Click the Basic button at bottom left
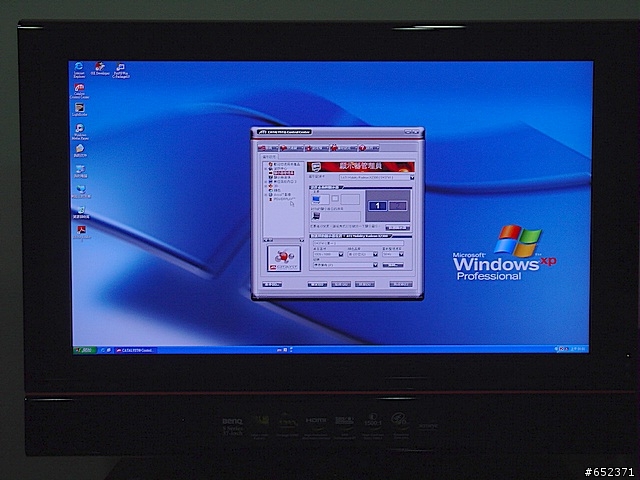 (272, 284)
